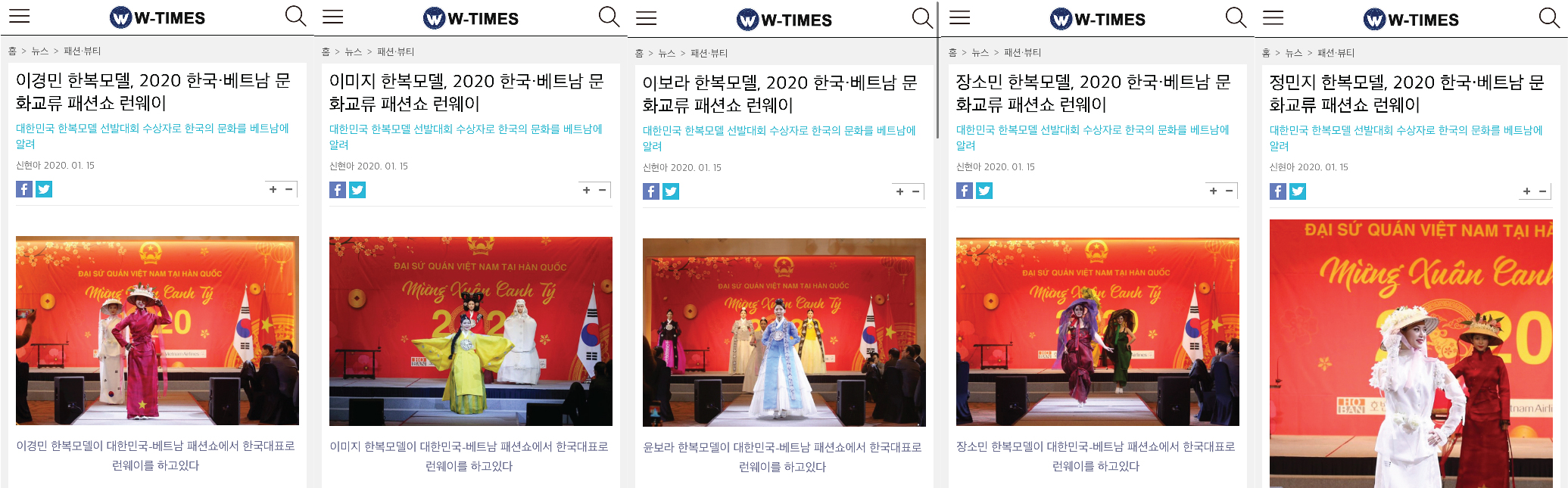The height and width of the screenshot is (488, 1568).
Task: Share 이경민 article on Twitter
Action: point(44,189)
